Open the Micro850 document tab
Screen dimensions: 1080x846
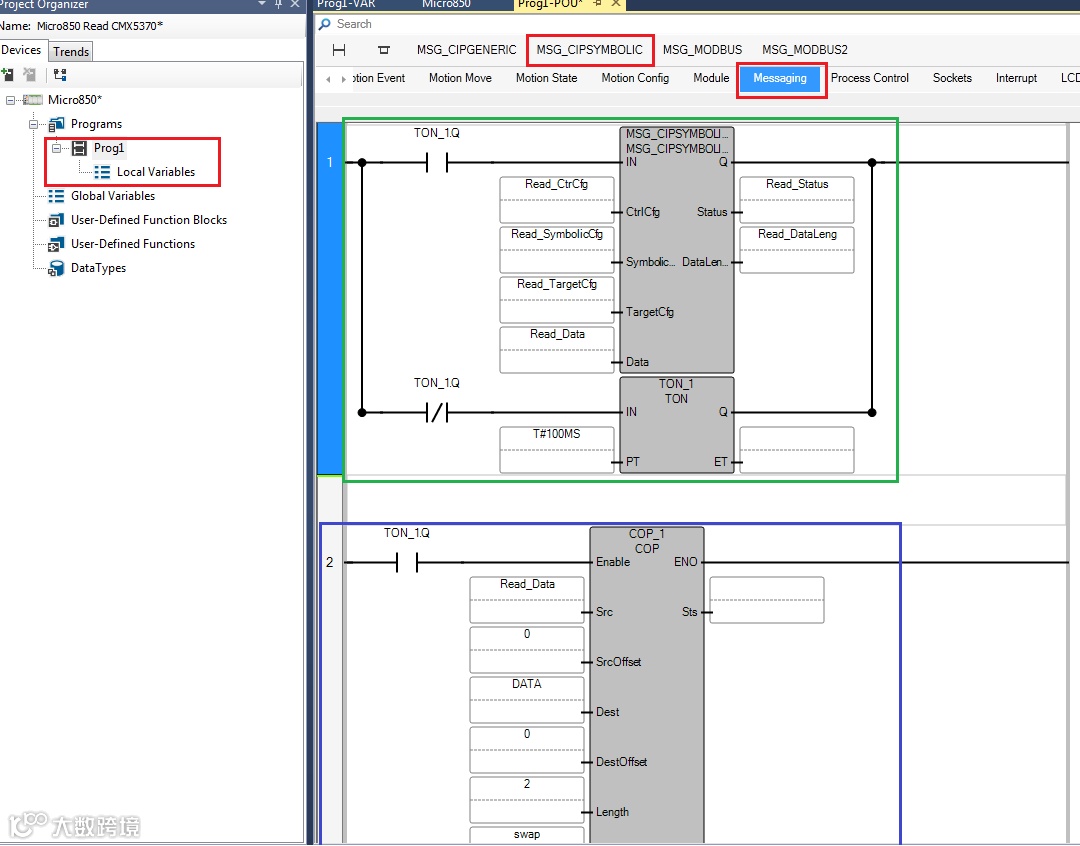tap(446, 4)
